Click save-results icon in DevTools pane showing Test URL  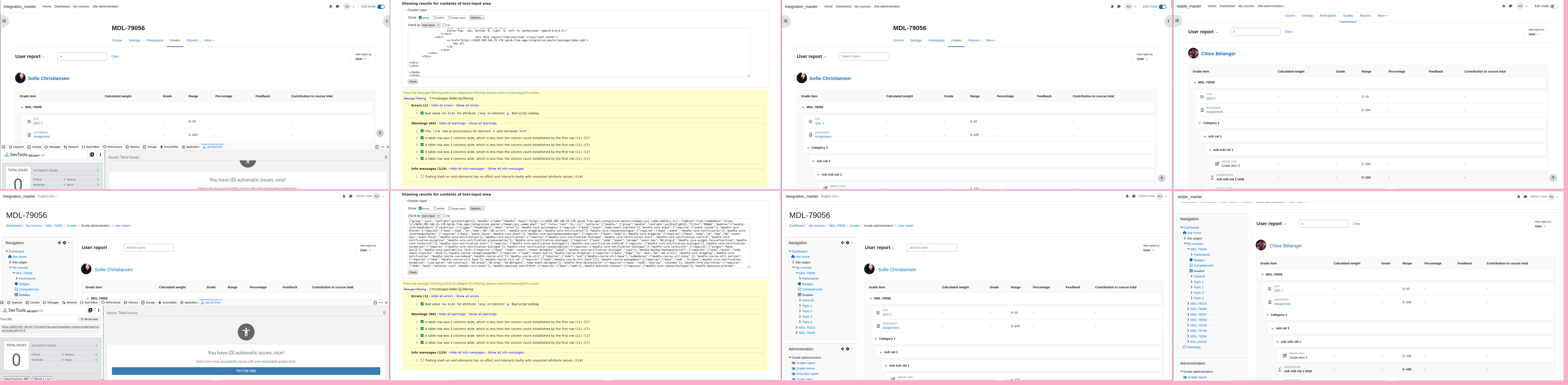90,310
